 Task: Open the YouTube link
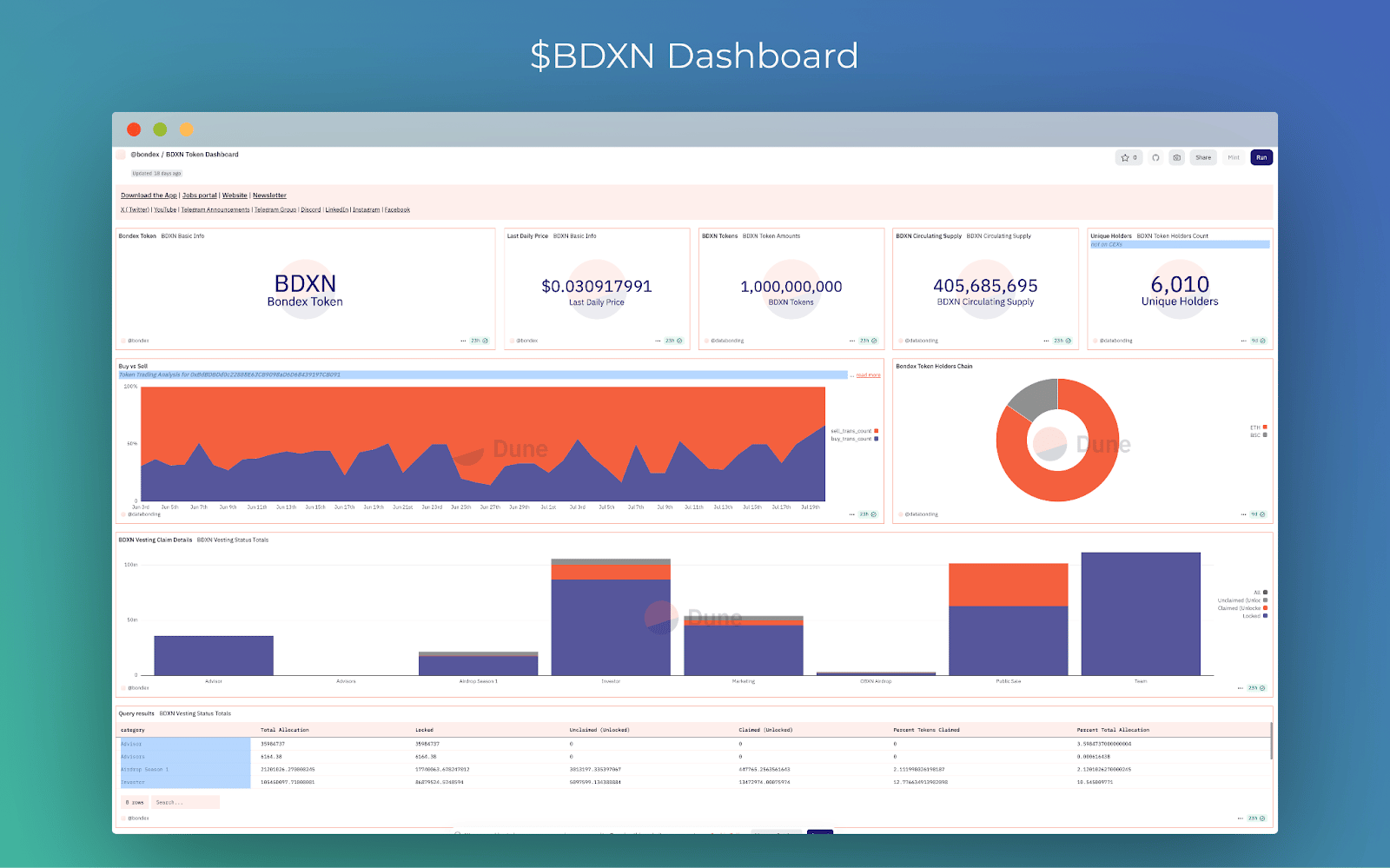point(165,209)
